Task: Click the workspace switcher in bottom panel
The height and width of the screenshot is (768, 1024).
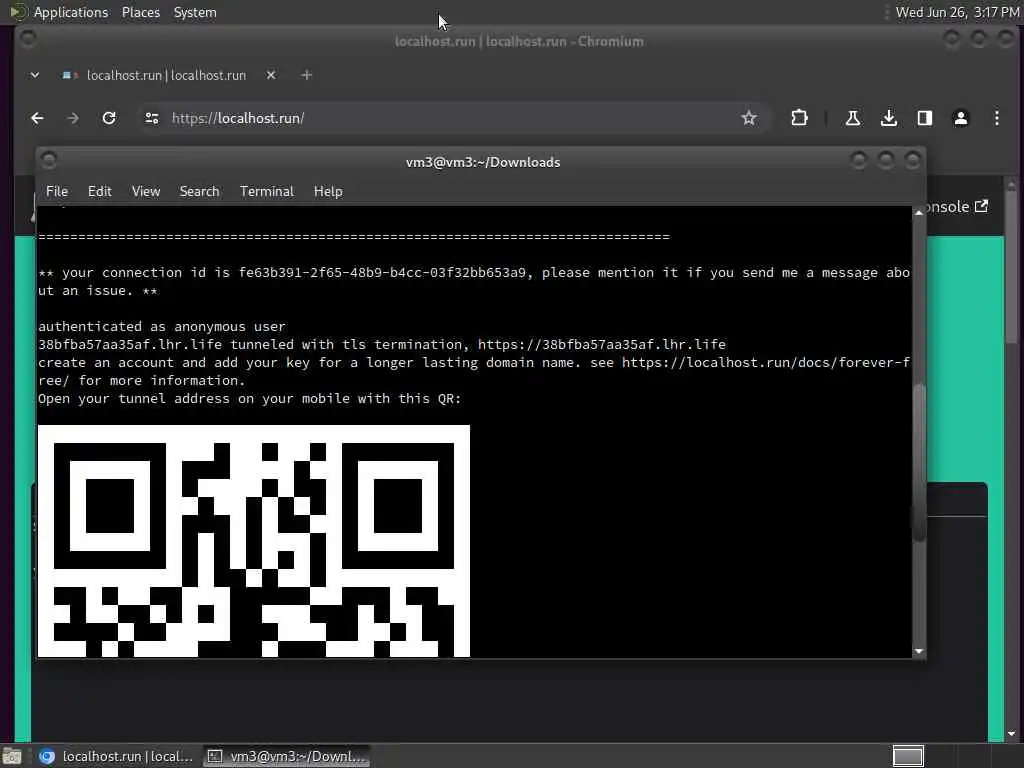Action: coord(908,756)
